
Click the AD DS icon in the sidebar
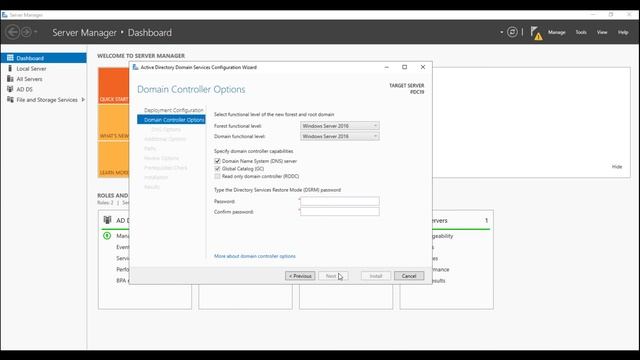[10, 89]
